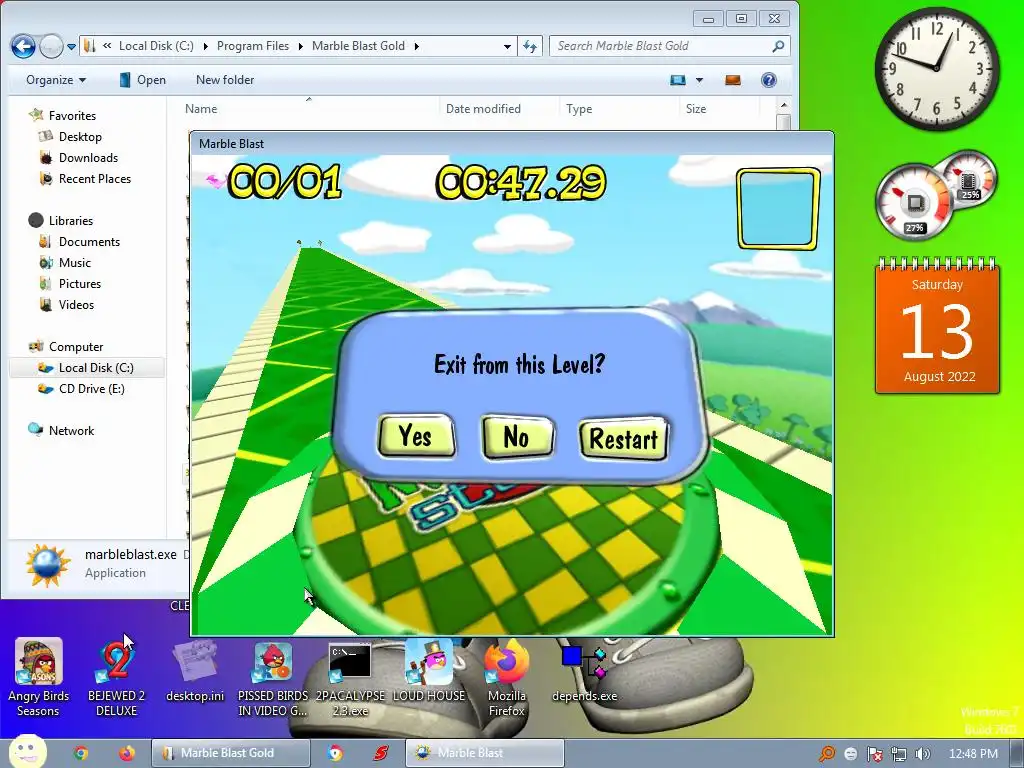Open recent pages dropdown arrow
Image resolution: width=1024 pixels, height=768 pixels.
[71, 46]
